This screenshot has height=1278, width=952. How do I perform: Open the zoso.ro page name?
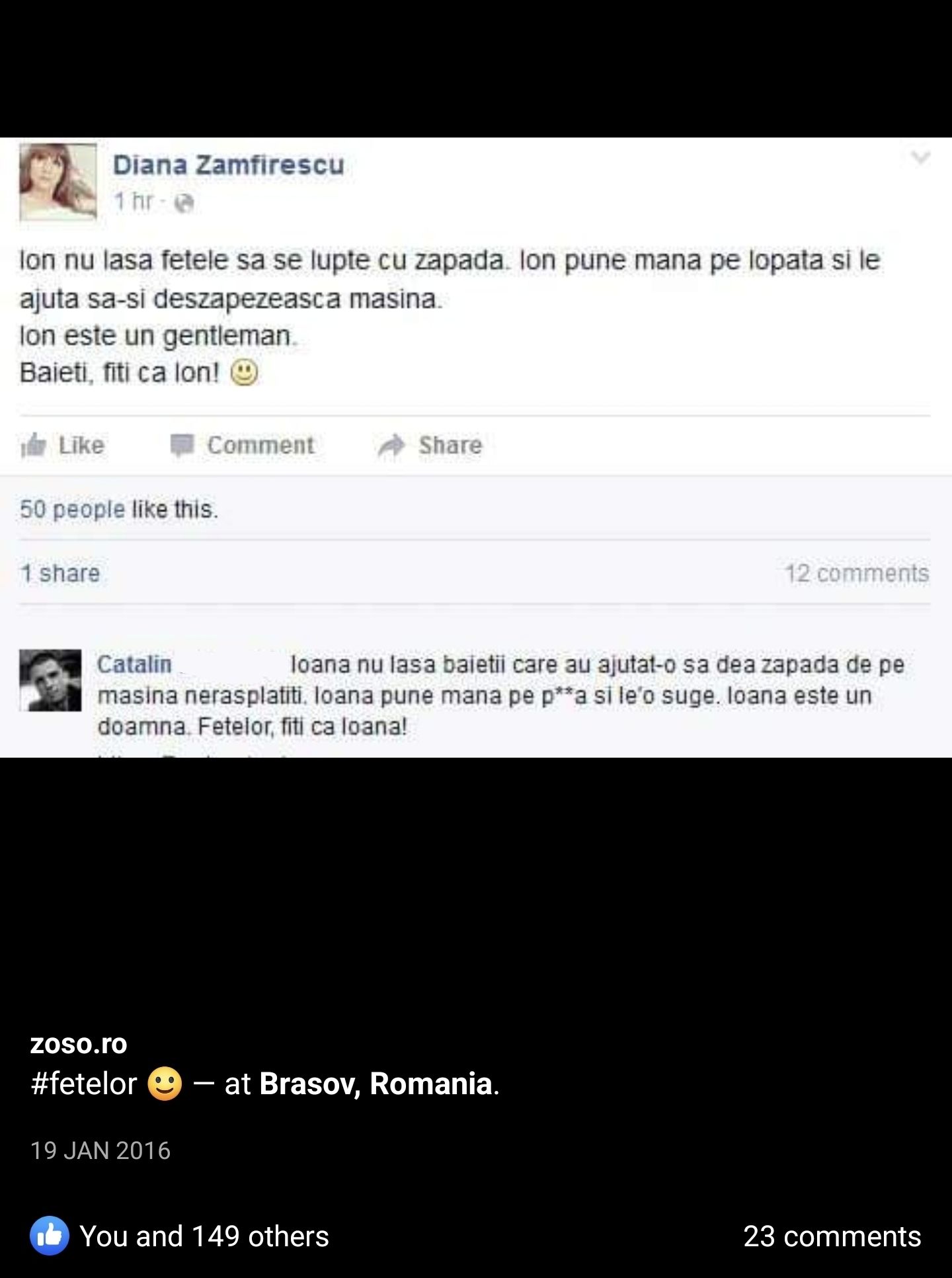[x=79, y=1043]
